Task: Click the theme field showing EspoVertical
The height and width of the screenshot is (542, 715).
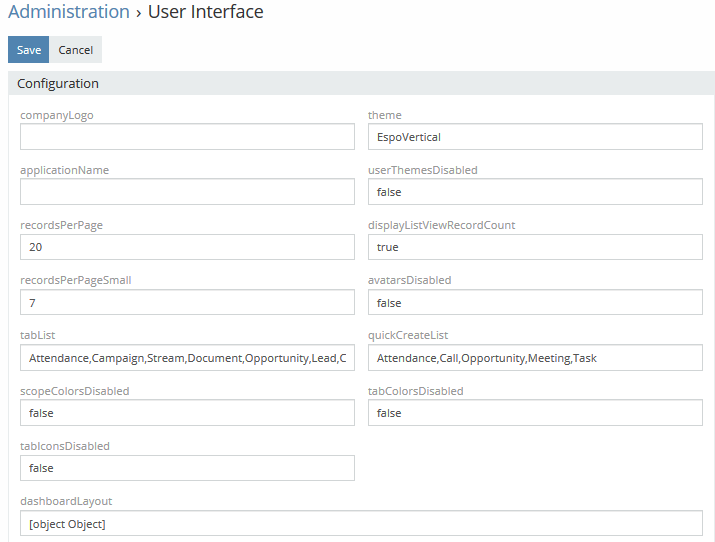Action: point(535,137)
